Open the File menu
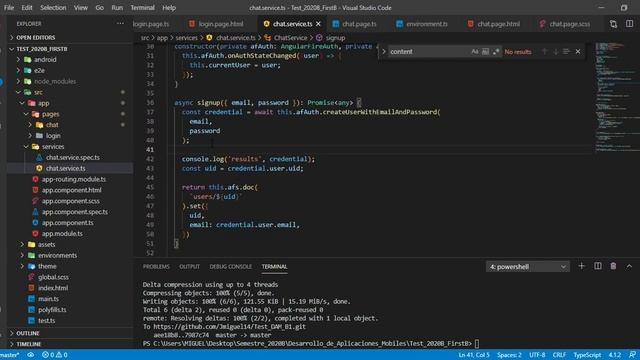 [x=9, y=8]
